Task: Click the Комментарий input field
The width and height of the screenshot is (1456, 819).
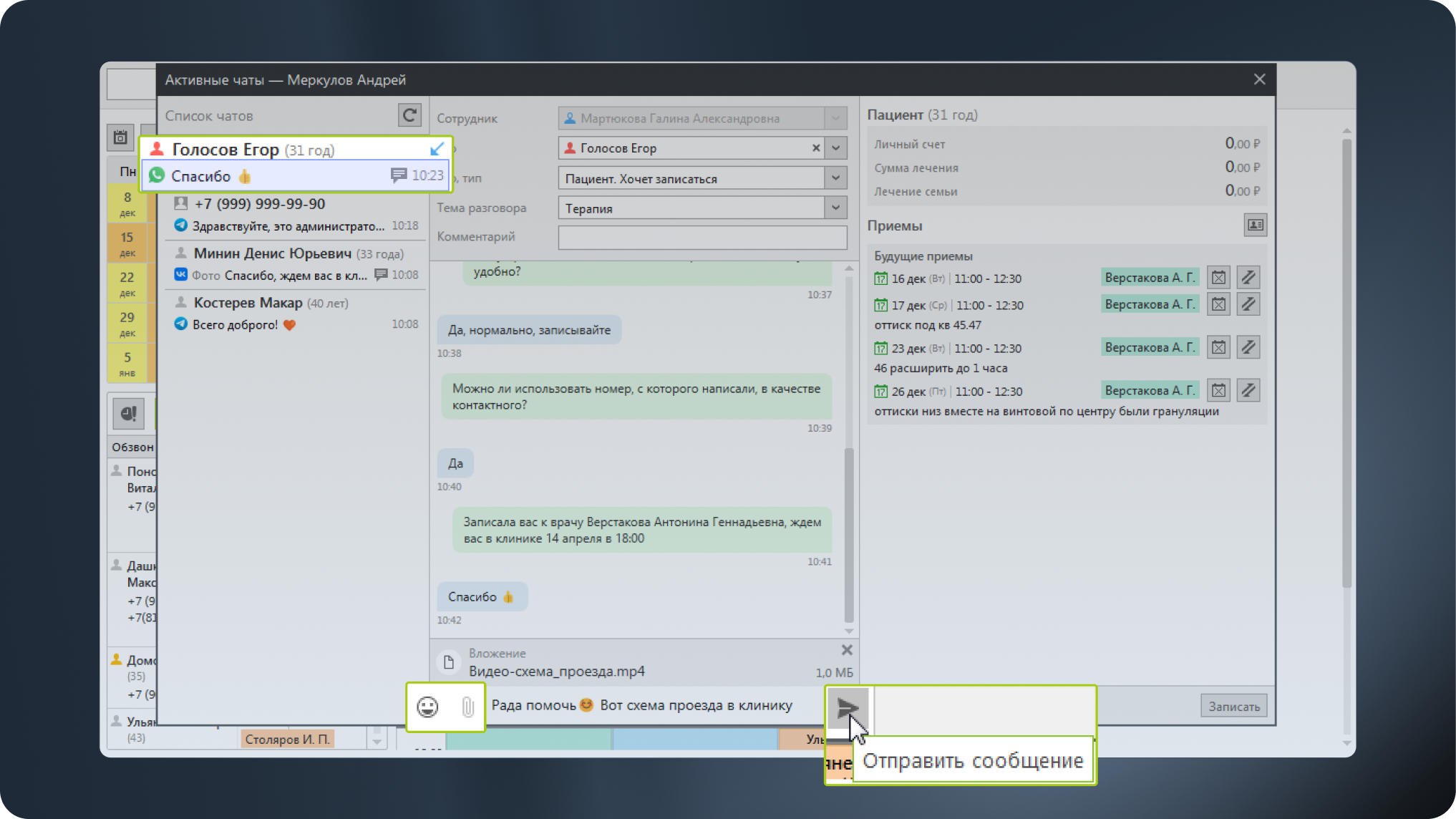Action: (702, 237)
